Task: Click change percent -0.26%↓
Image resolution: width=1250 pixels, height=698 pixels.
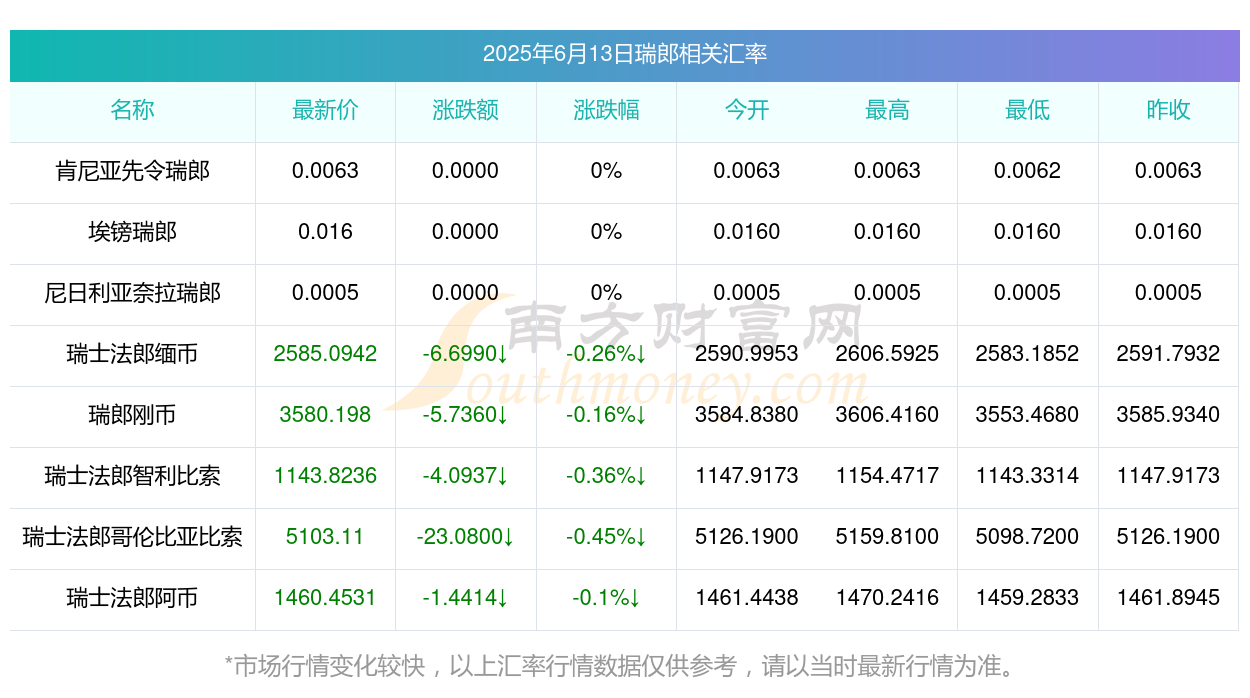Action: (606, 354)
